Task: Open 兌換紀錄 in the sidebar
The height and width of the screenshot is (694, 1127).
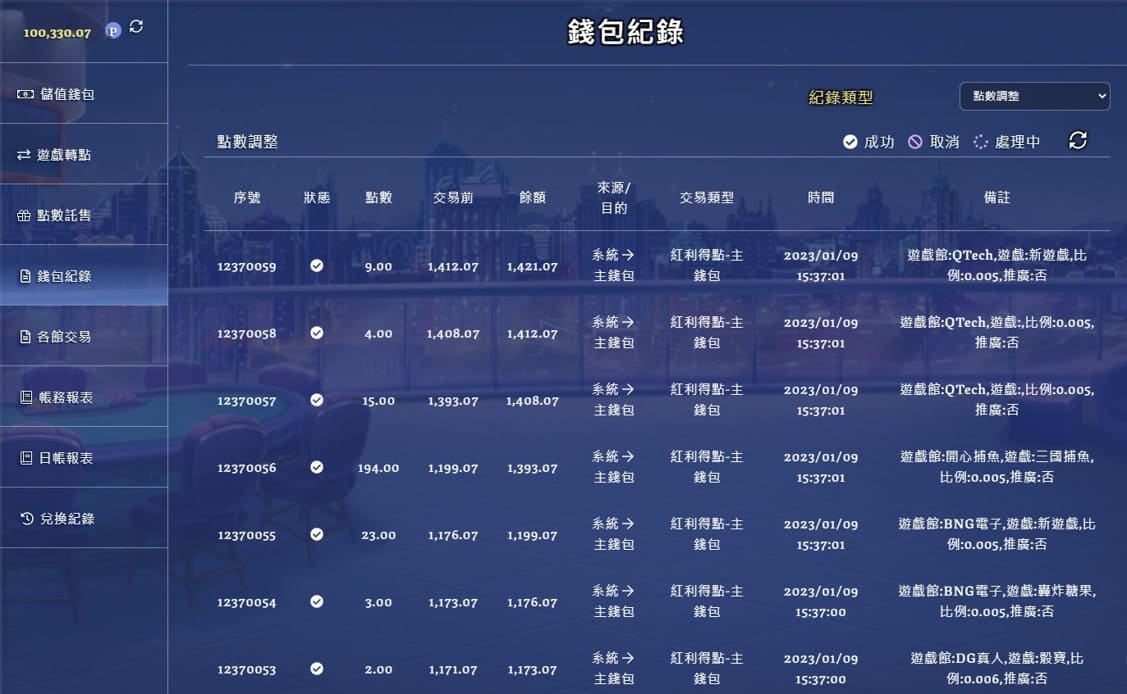Action: [x=83, y=518]
